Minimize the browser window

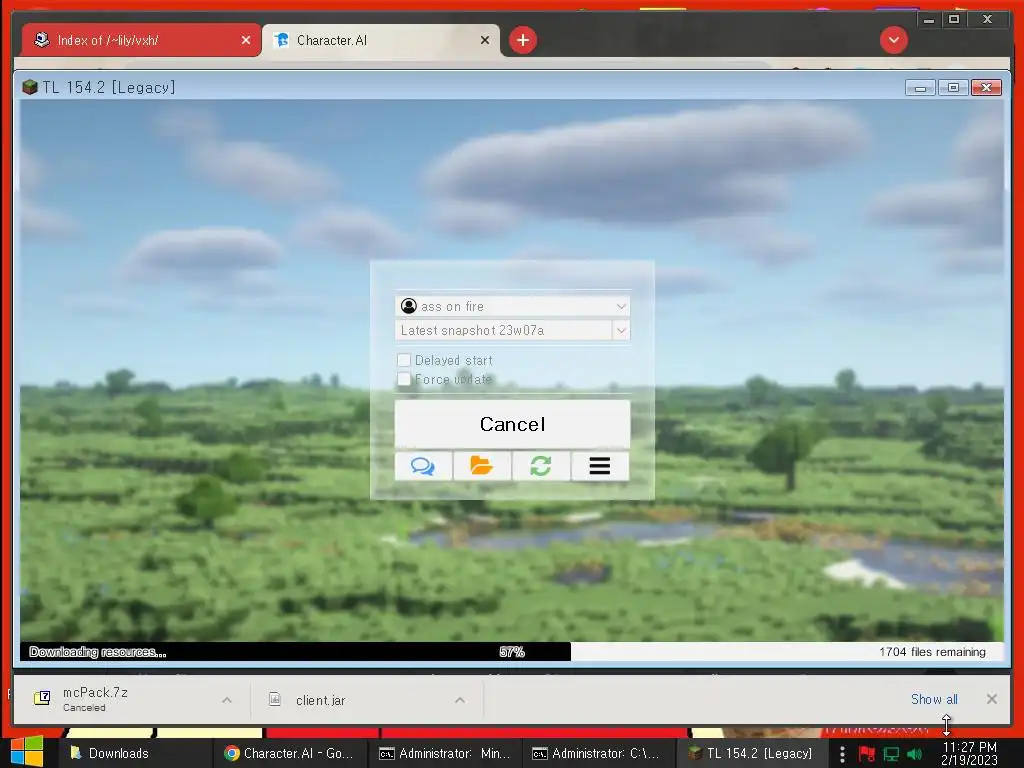point(929,20)
